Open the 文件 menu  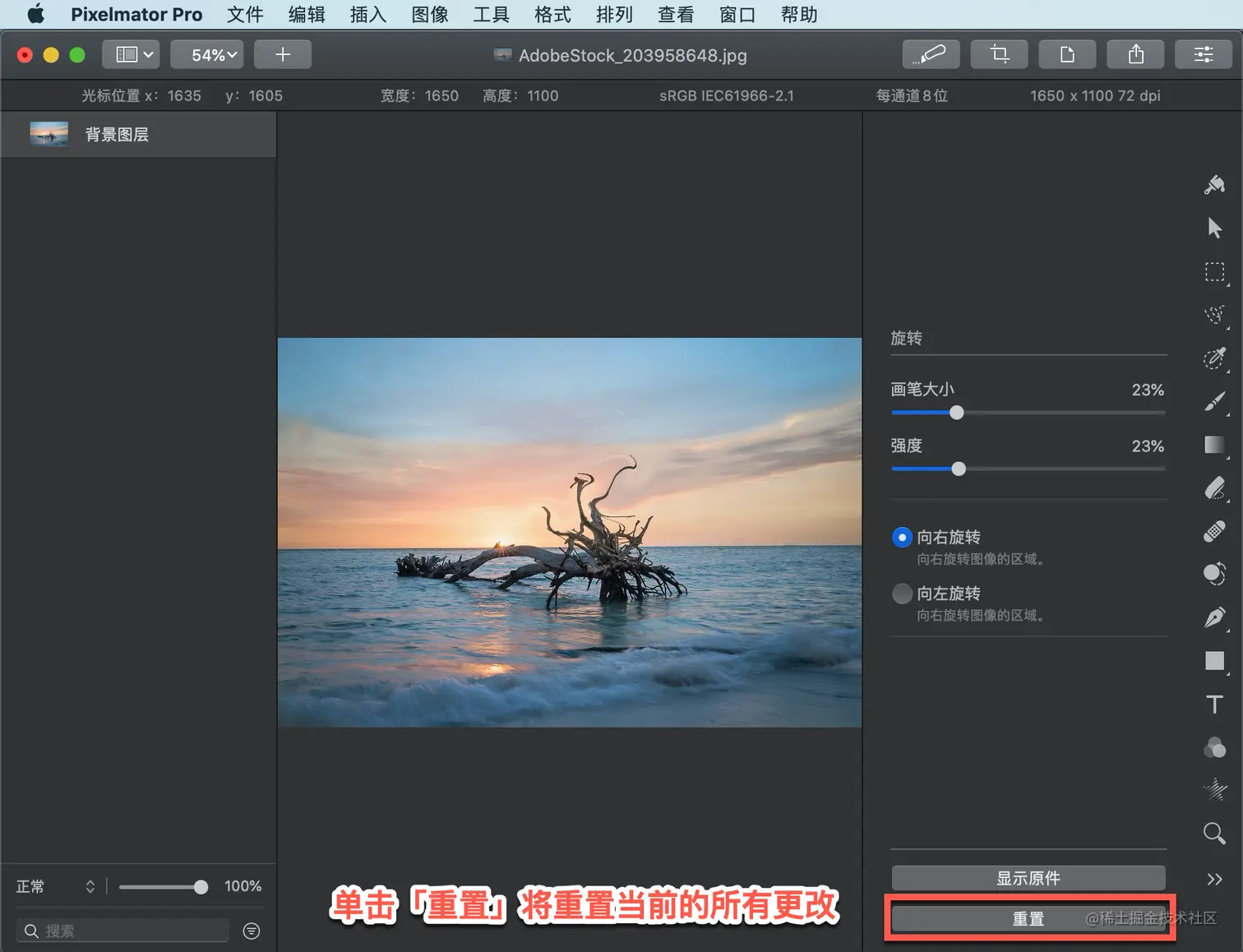pos(245,14)
